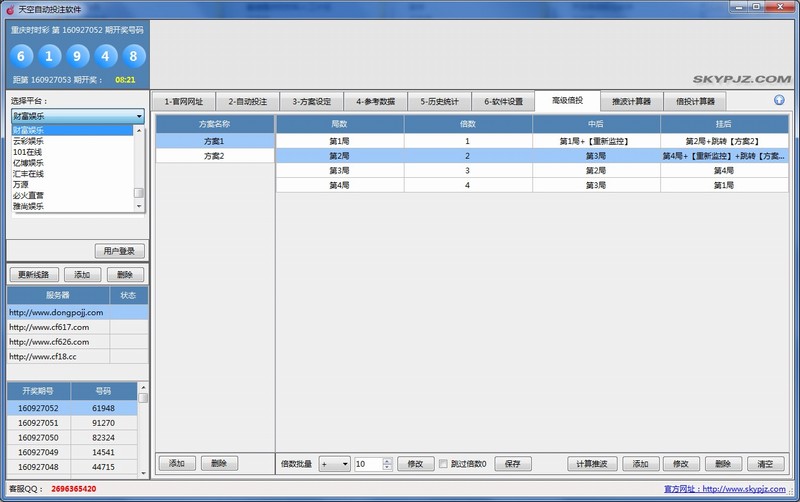Open the 推波计算器 tab
This screenshot has width=800, height=502.
coord(631,101)
